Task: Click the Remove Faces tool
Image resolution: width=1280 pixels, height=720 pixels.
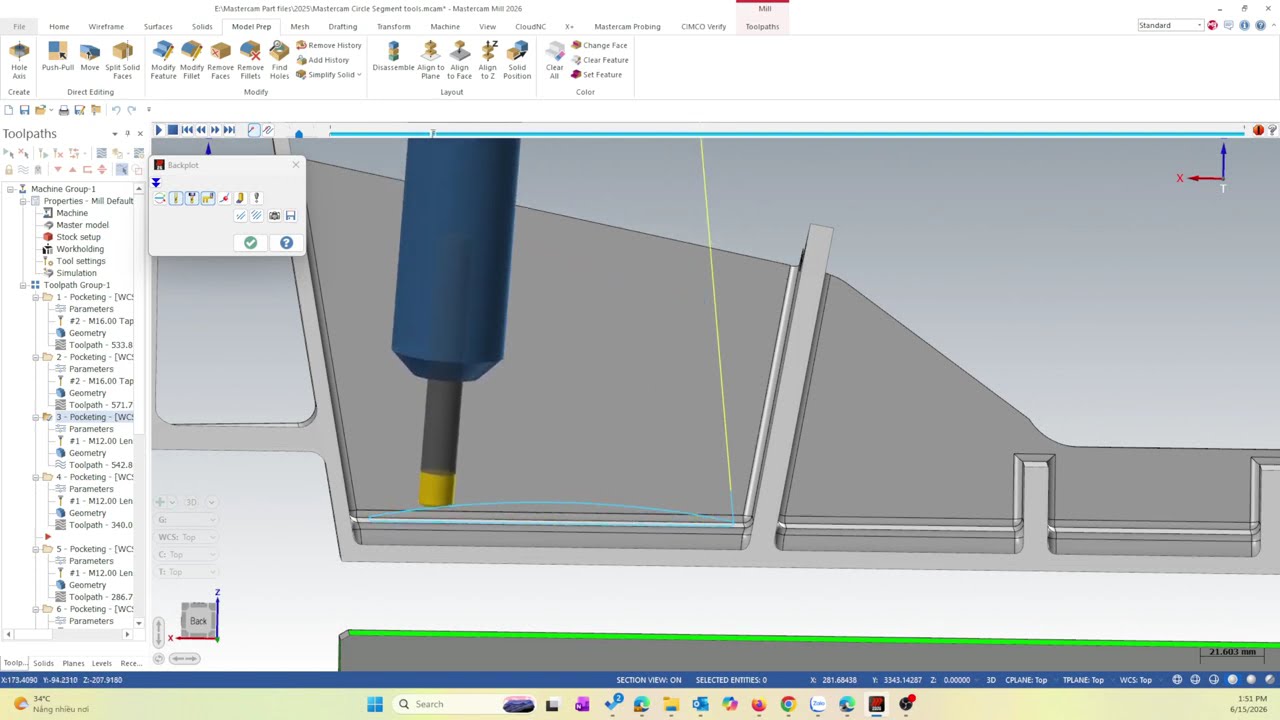Action: pyautogui.click(x=220, y=60)
